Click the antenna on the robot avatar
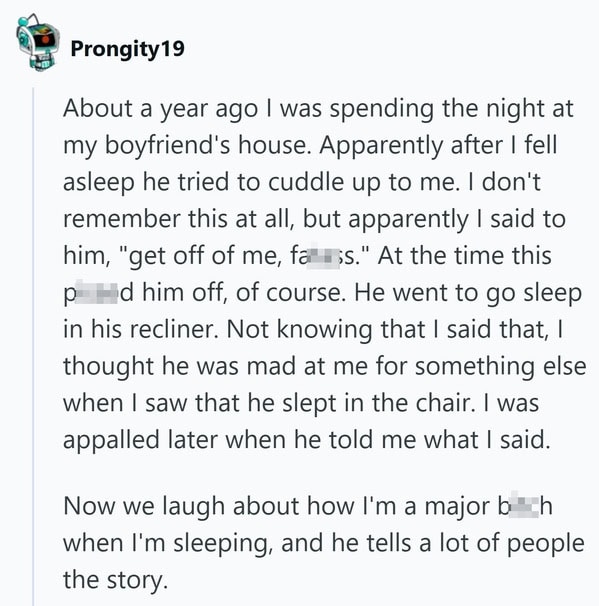 (x=29, y=19)
